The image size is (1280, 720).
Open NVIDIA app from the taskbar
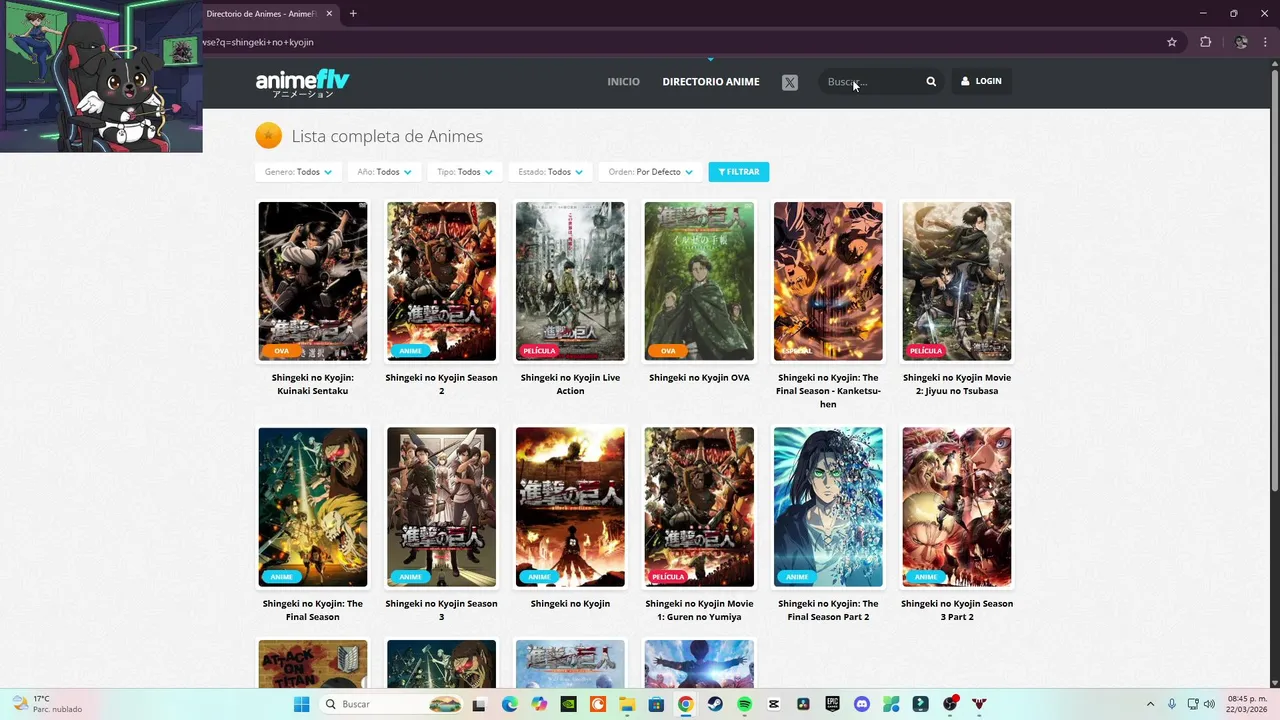point(568,704)
